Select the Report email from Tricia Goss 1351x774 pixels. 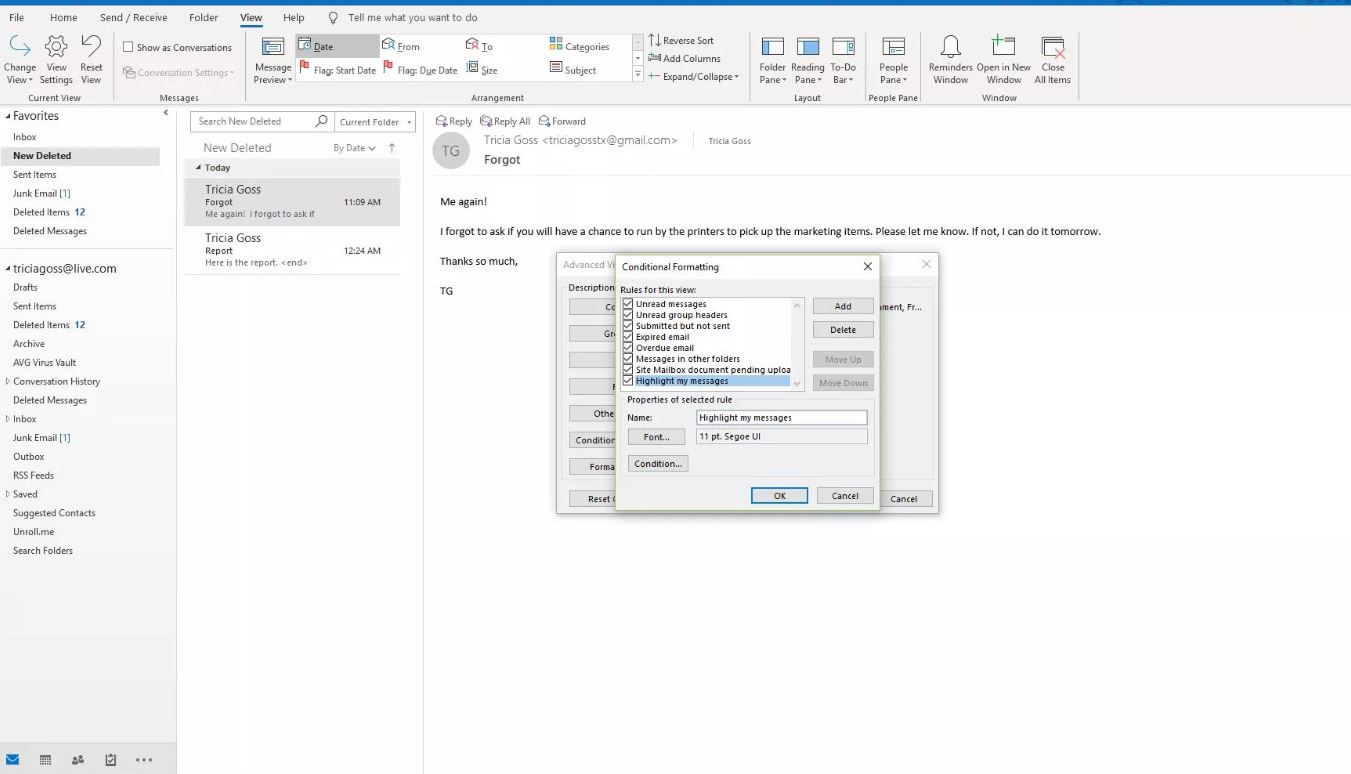292,250
